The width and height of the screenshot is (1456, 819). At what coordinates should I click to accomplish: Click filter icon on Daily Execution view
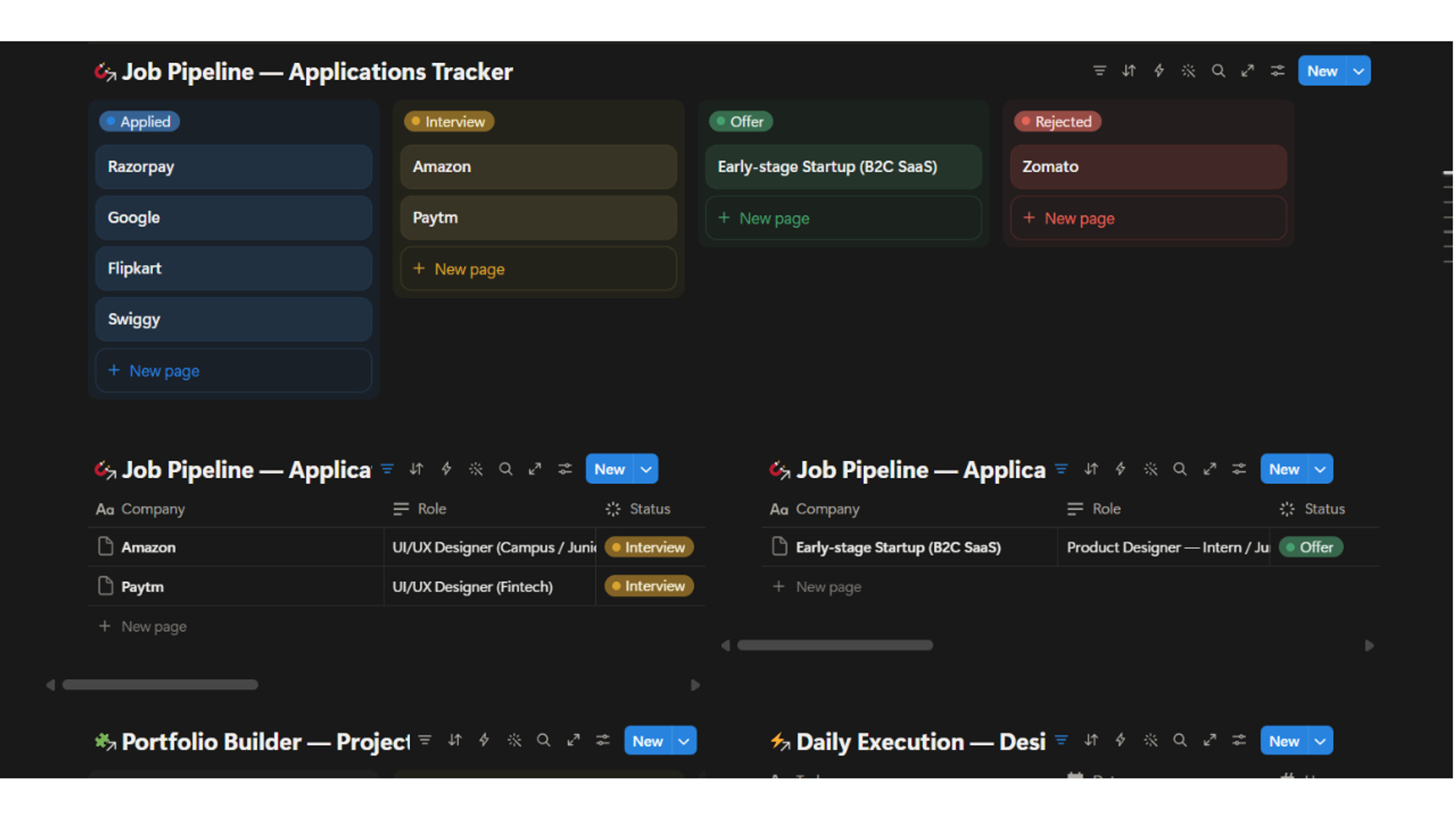1061,741
